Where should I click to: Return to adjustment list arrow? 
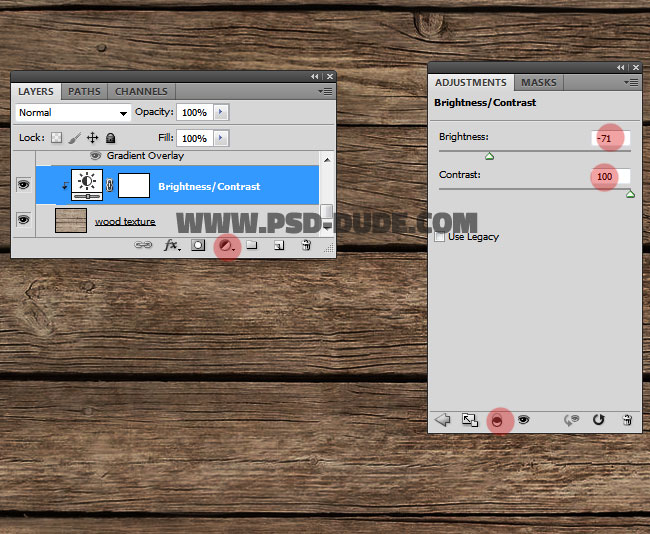pos(443,421)
